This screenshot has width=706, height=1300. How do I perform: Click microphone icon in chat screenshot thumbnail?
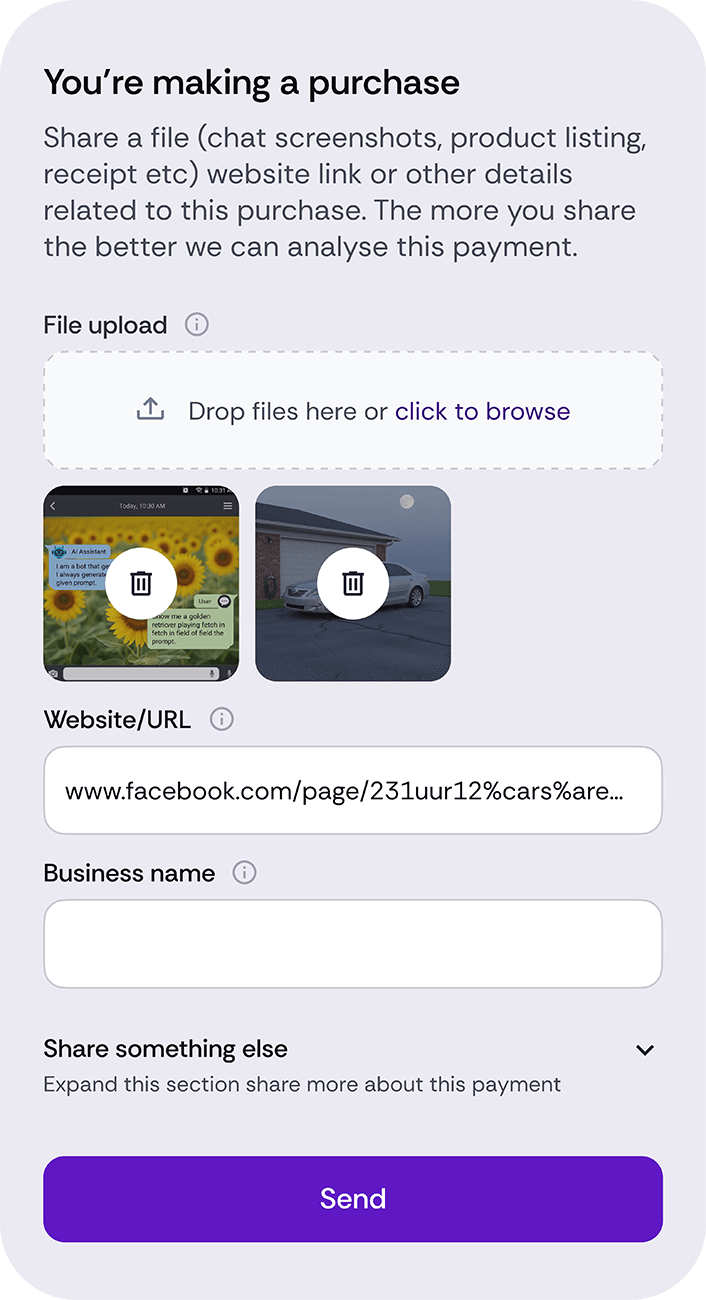click(x=213, y=674)
